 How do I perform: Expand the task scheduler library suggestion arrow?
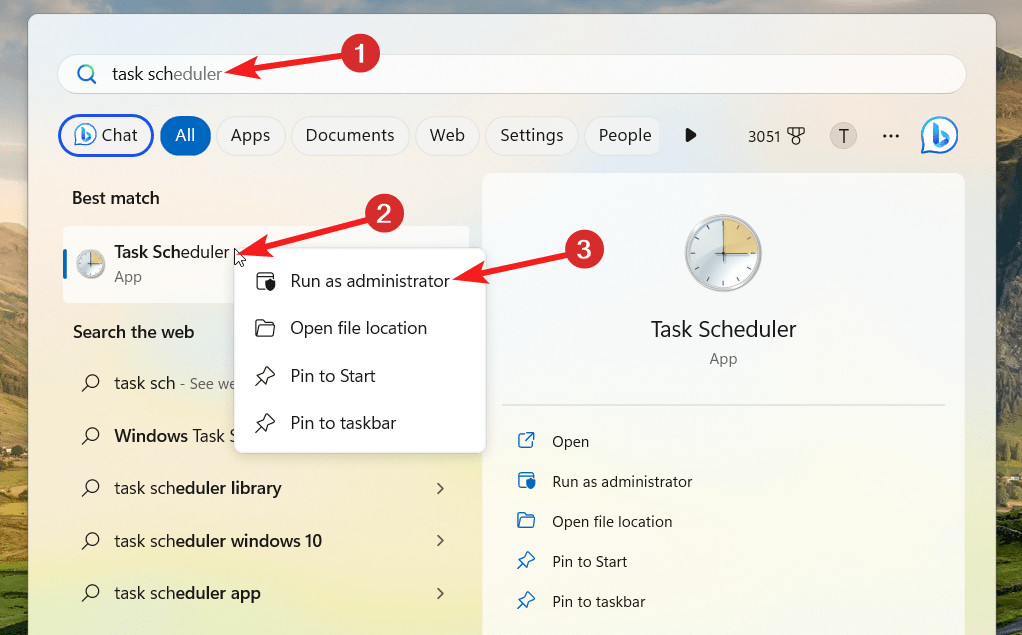(440, 488)
